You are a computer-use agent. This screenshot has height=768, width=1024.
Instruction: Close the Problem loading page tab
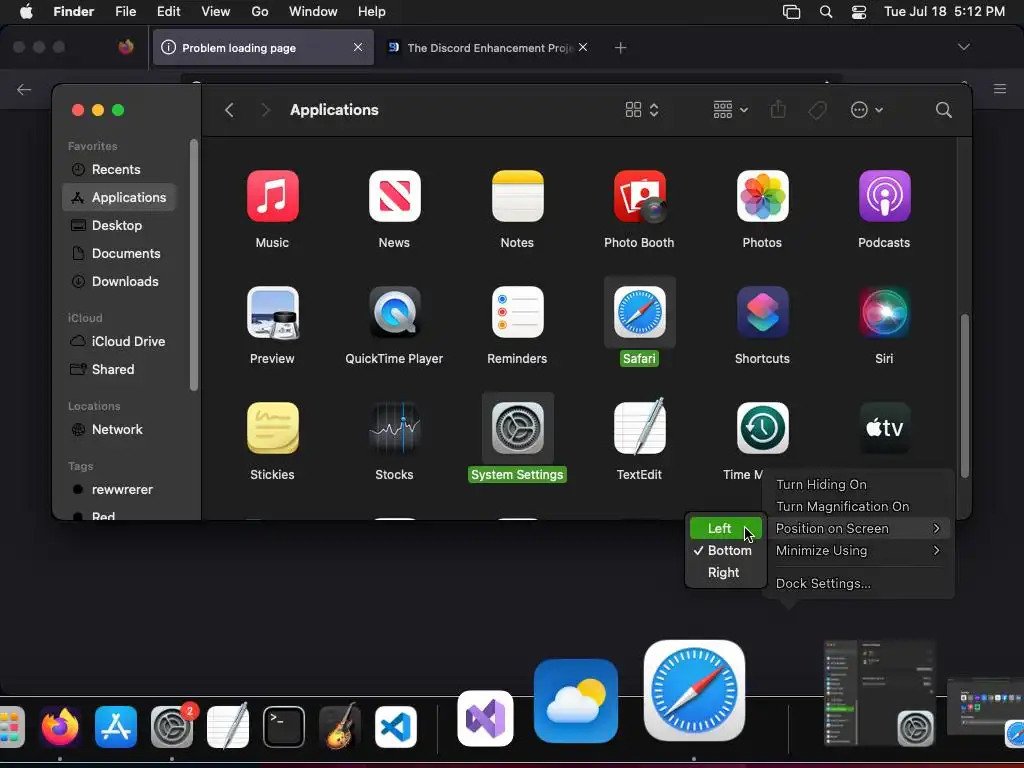click(x=358, y=47)
